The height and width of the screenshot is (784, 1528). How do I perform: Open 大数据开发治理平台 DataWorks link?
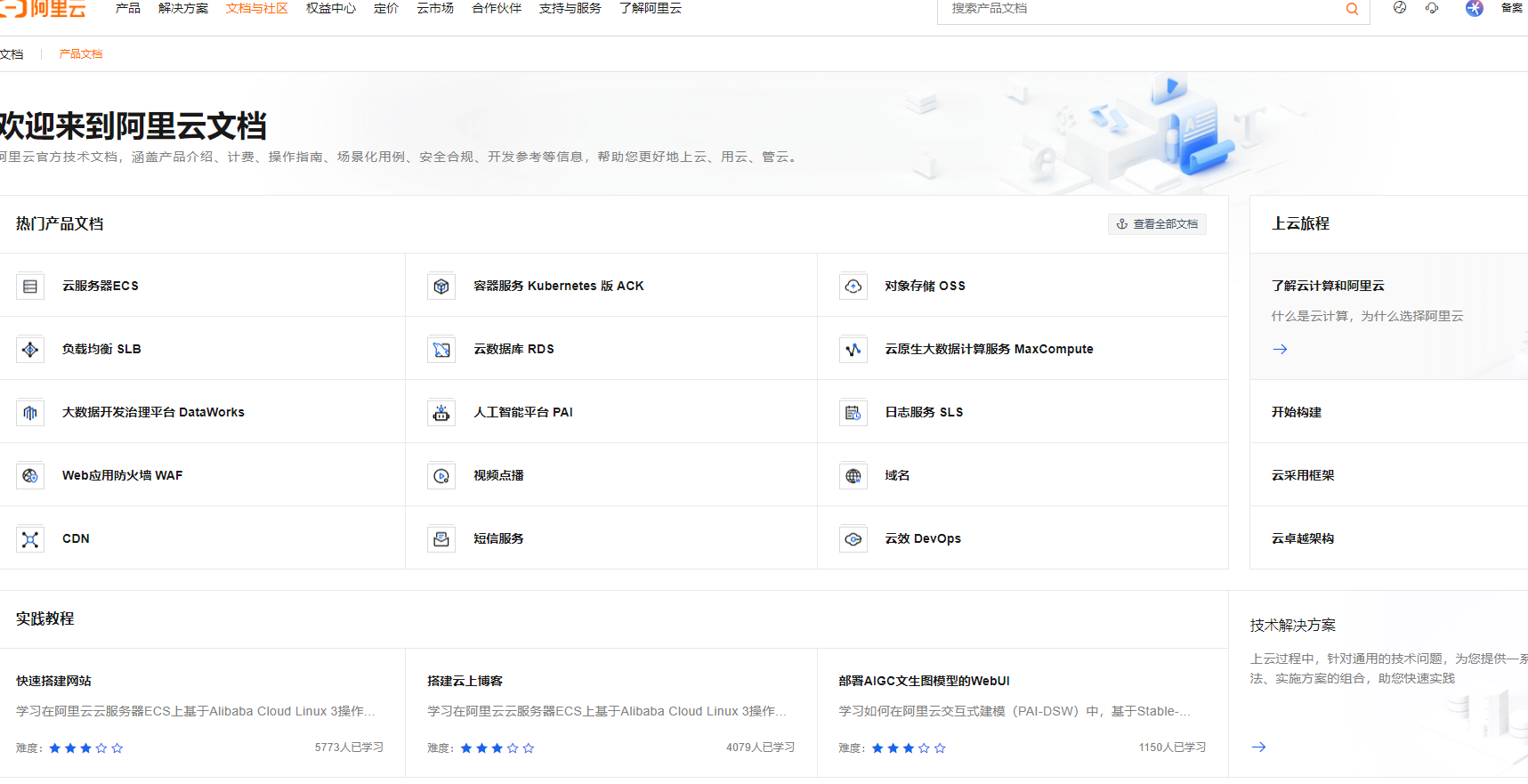(x=153, y=412)
